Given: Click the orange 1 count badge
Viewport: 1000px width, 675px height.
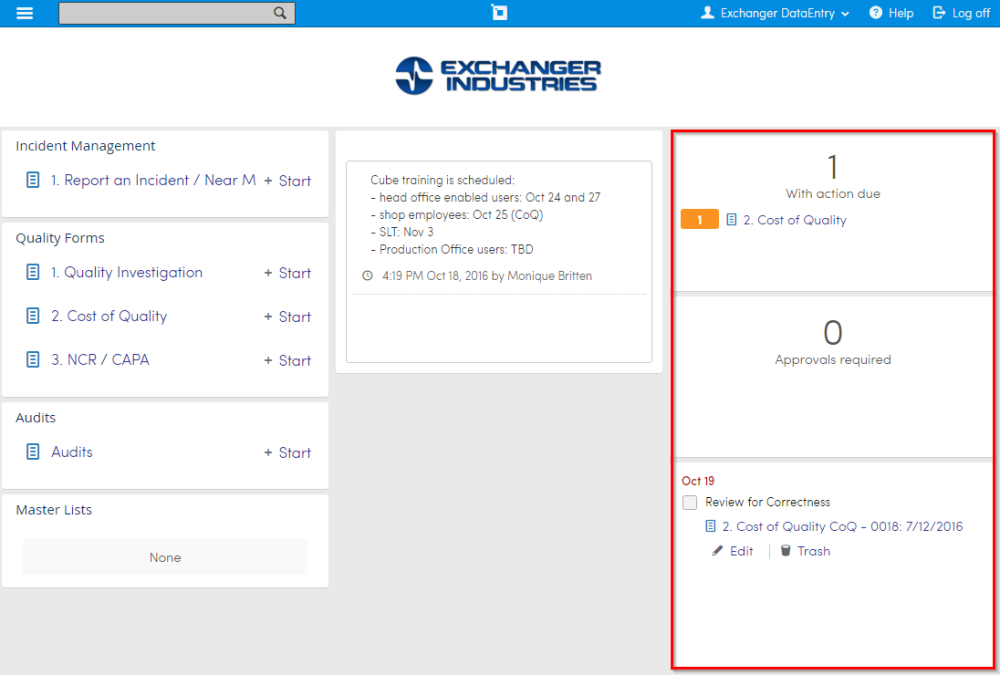Looking at the screenshot, I should click(700, 219).
